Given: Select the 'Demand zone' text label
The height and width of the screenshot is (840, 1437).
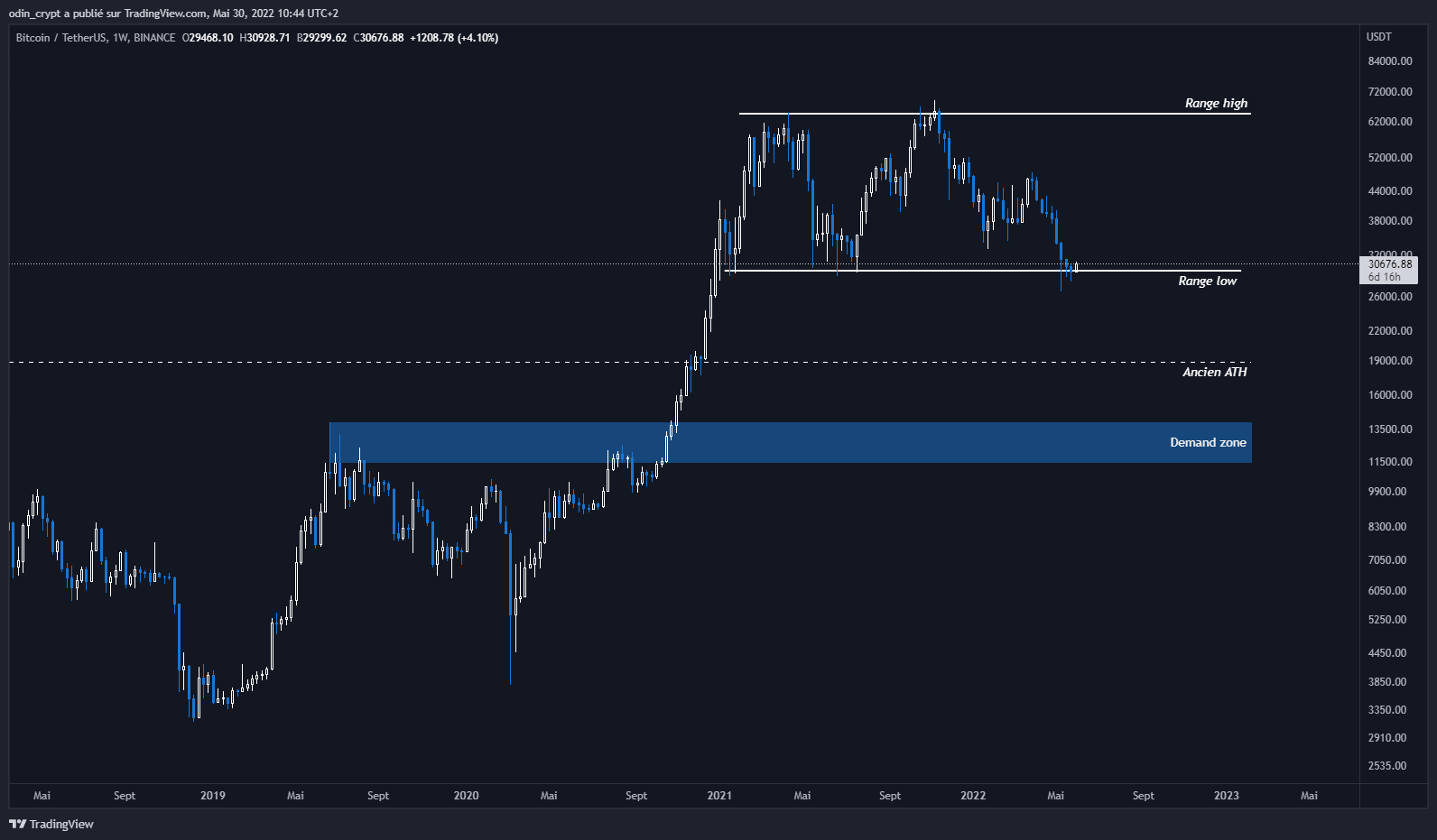Looking at the screenshot, I should (x=1208, y=442).
